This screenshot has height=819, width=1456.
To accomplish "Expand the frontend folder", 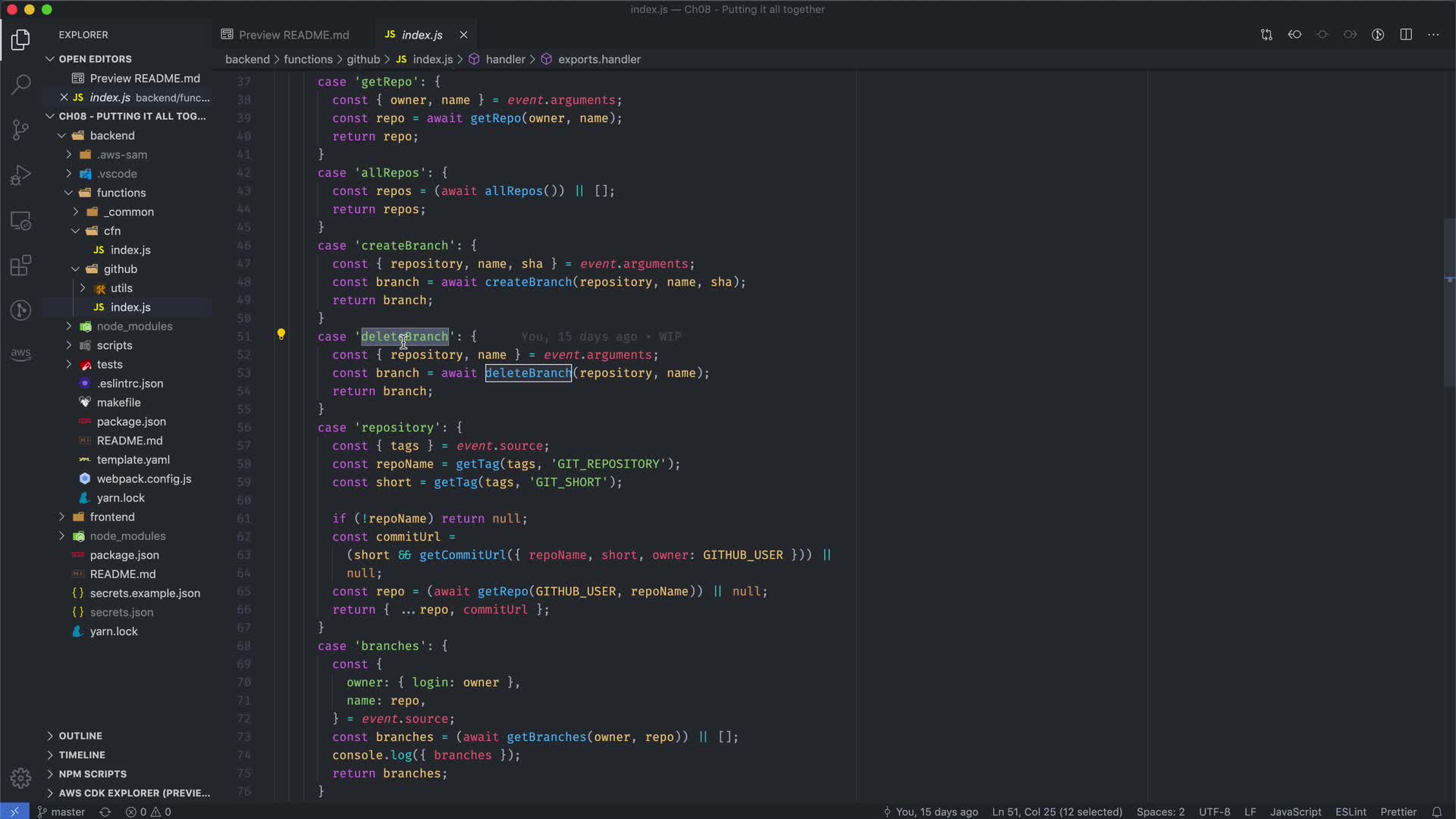I will coord(112,517).
